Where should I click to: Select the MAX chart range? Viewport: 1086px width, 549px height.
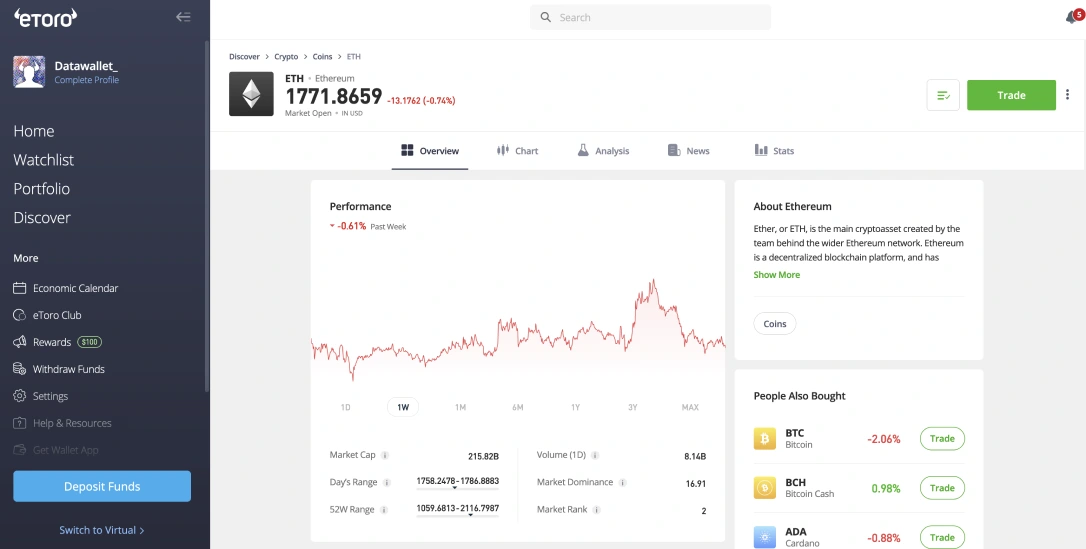691,407
